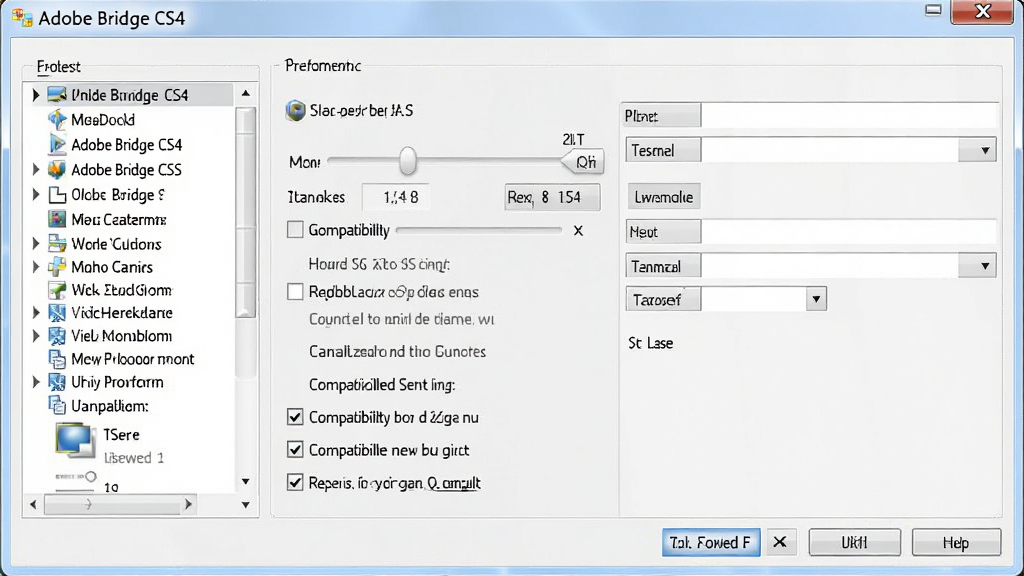The height and width of the screenshot is (576, 1024).
Task: Click the icon beside Vieb Momblom
Action: pos(57,336)
